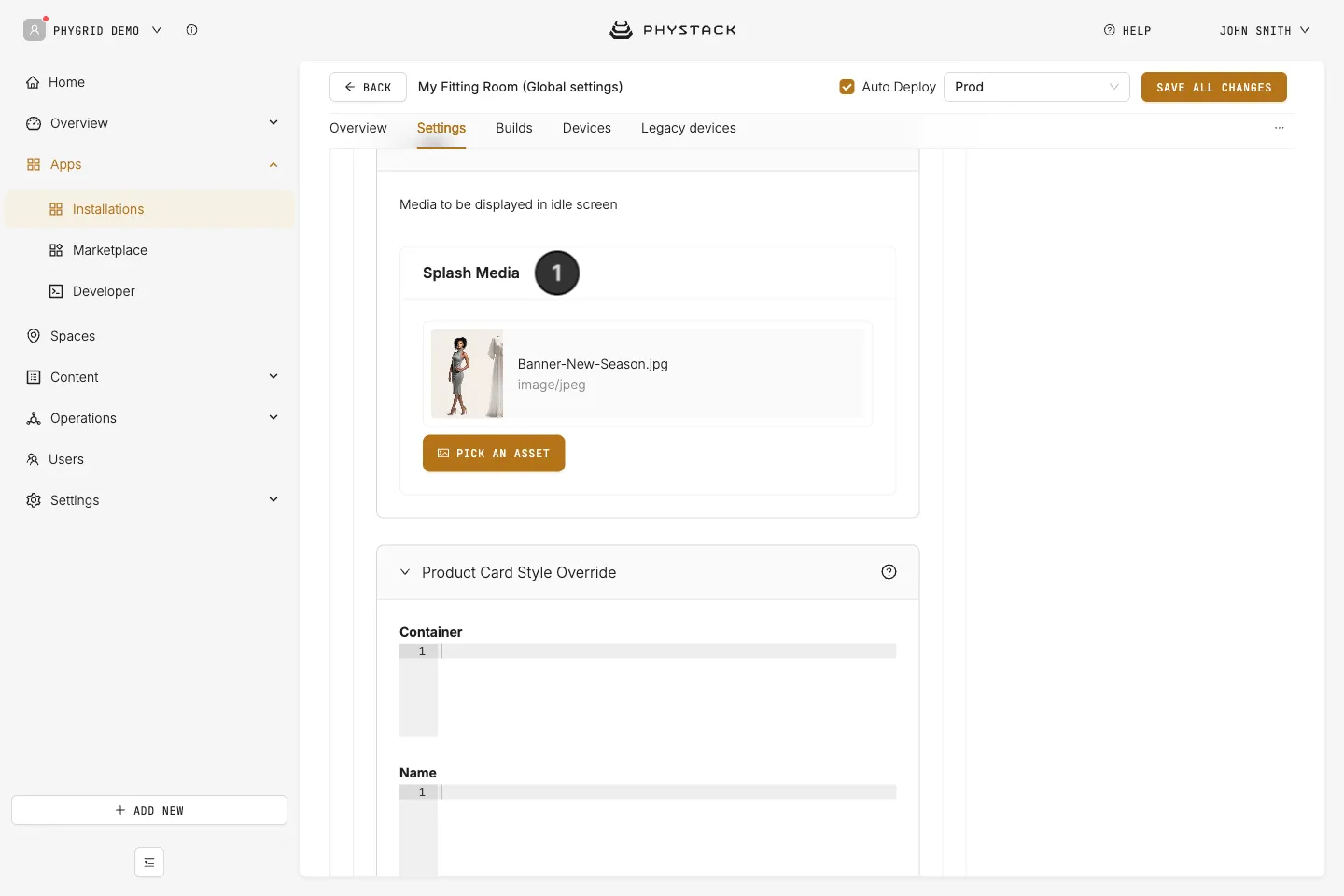Open the three-dots more options menu
The image size is (1344, 896).
tap(1280, 128)
